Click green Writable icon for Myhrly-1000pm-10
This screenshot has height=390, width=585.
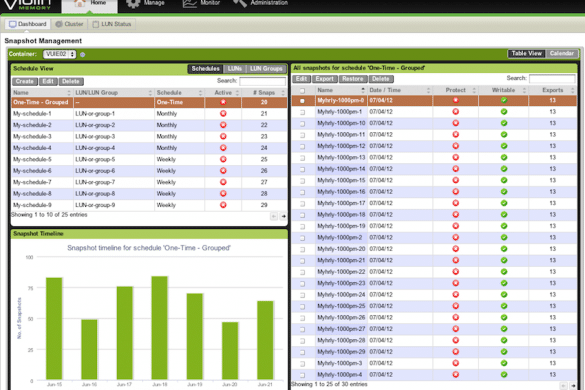504,123
